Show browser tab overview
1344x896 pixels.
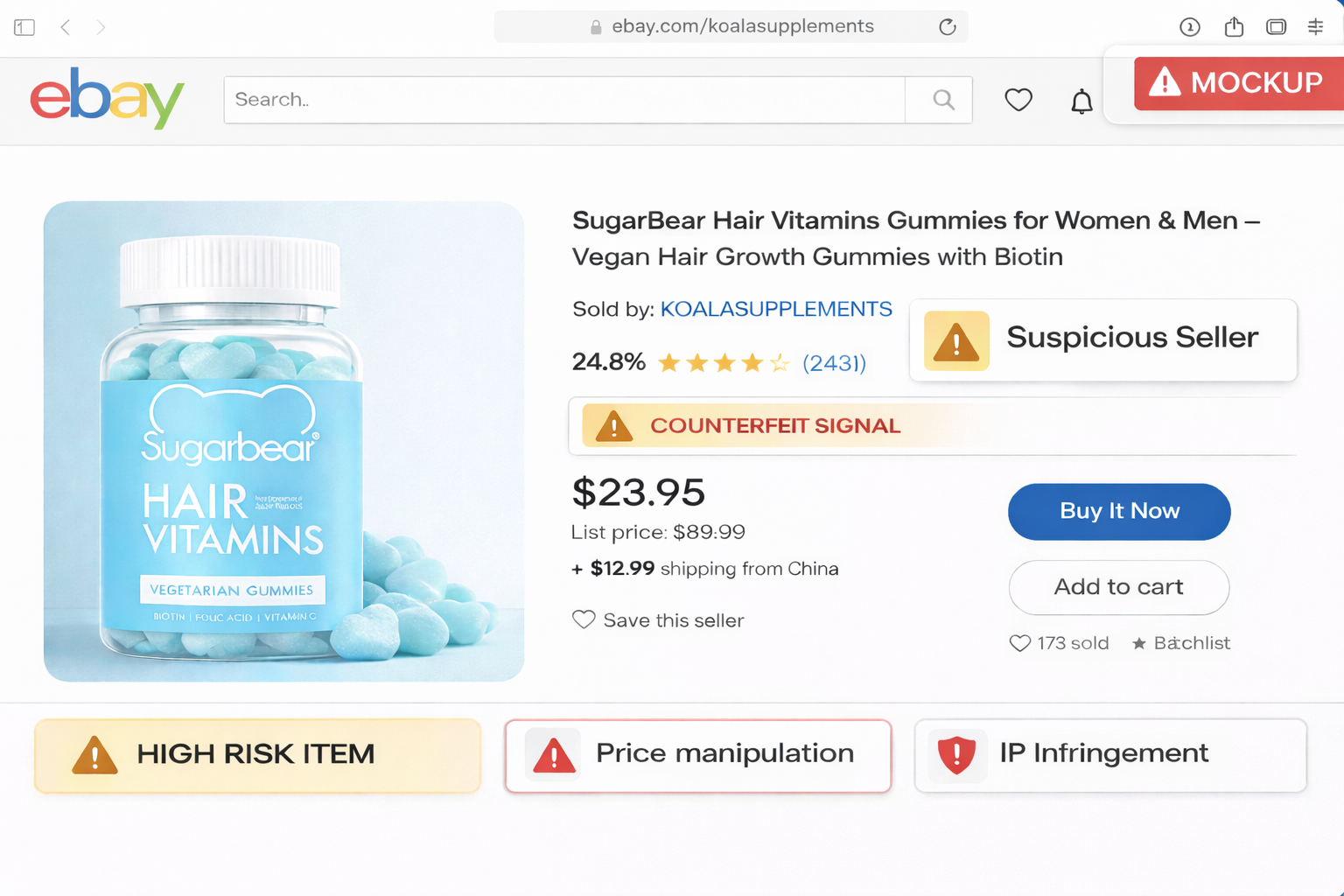[1276, 27]
